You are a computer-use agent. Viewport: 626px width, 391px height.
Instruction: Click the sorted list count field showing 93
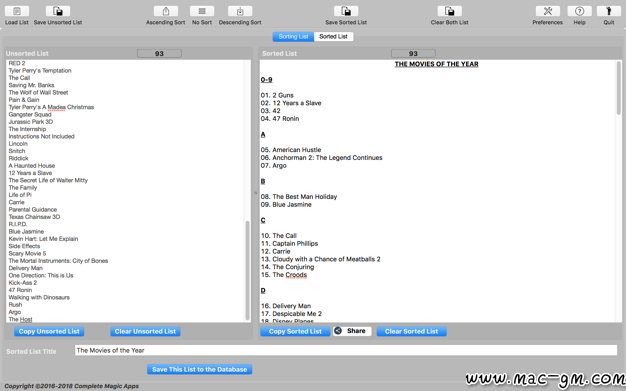point(413,54)
